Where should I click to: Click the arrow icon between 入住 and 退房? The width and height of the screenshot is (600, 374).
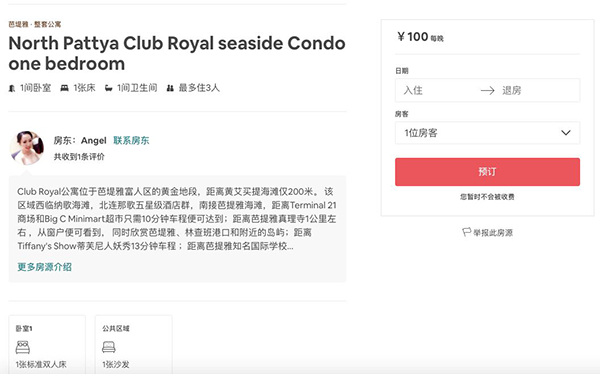tap(488, 91)
